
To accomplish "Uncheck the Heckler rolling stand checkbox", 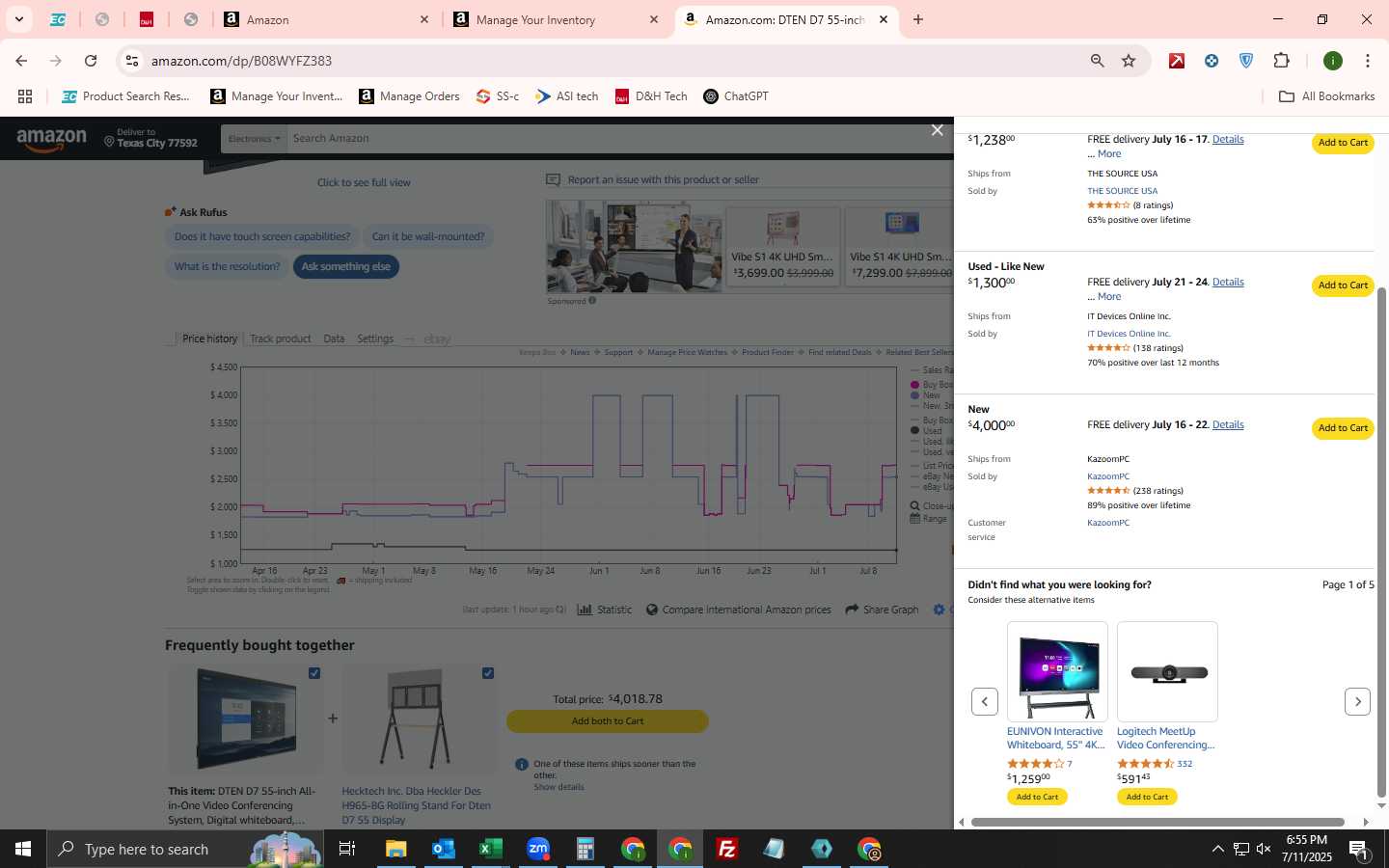I will click(488, 673).
